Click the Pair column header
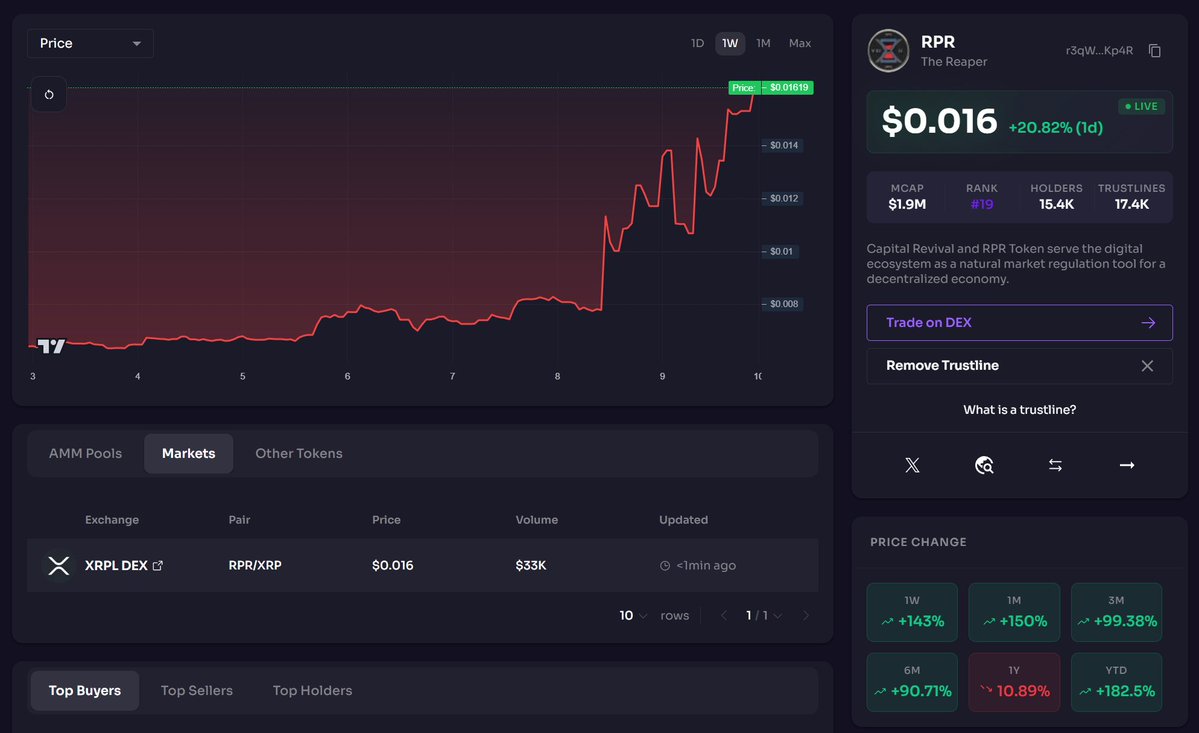 click(239, 520)
